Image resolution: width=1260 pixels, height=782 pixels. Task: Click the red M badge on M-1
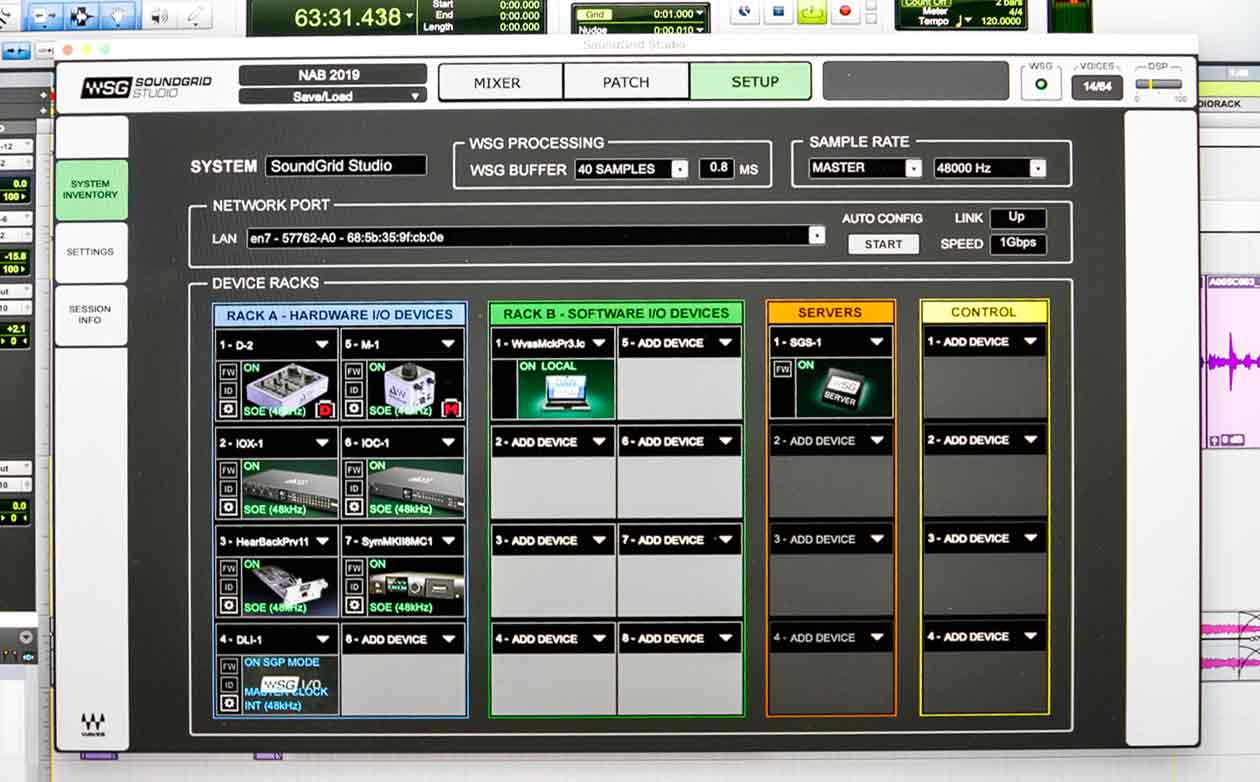click(451, 408)
